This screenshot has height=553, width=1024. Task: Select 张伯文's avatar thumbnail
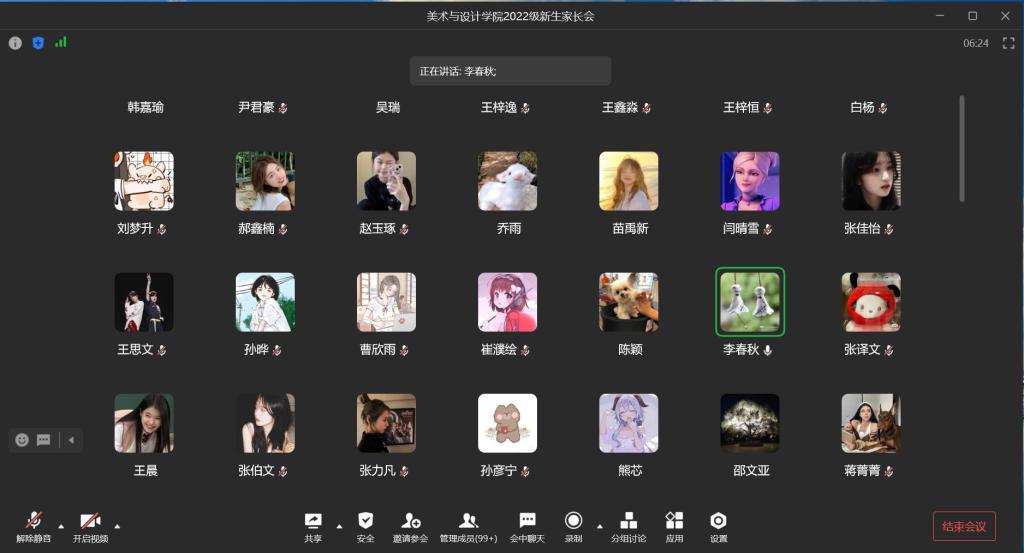tap(265, 423)
